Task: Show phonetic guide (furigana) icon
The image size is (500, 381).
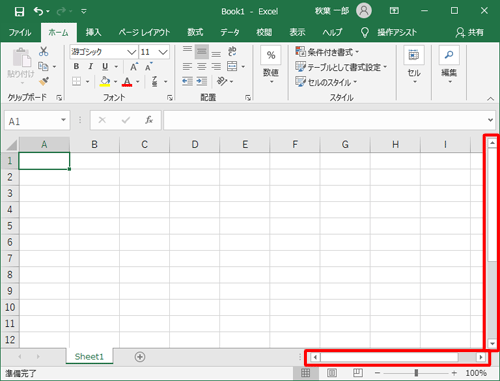Action: 155,81
